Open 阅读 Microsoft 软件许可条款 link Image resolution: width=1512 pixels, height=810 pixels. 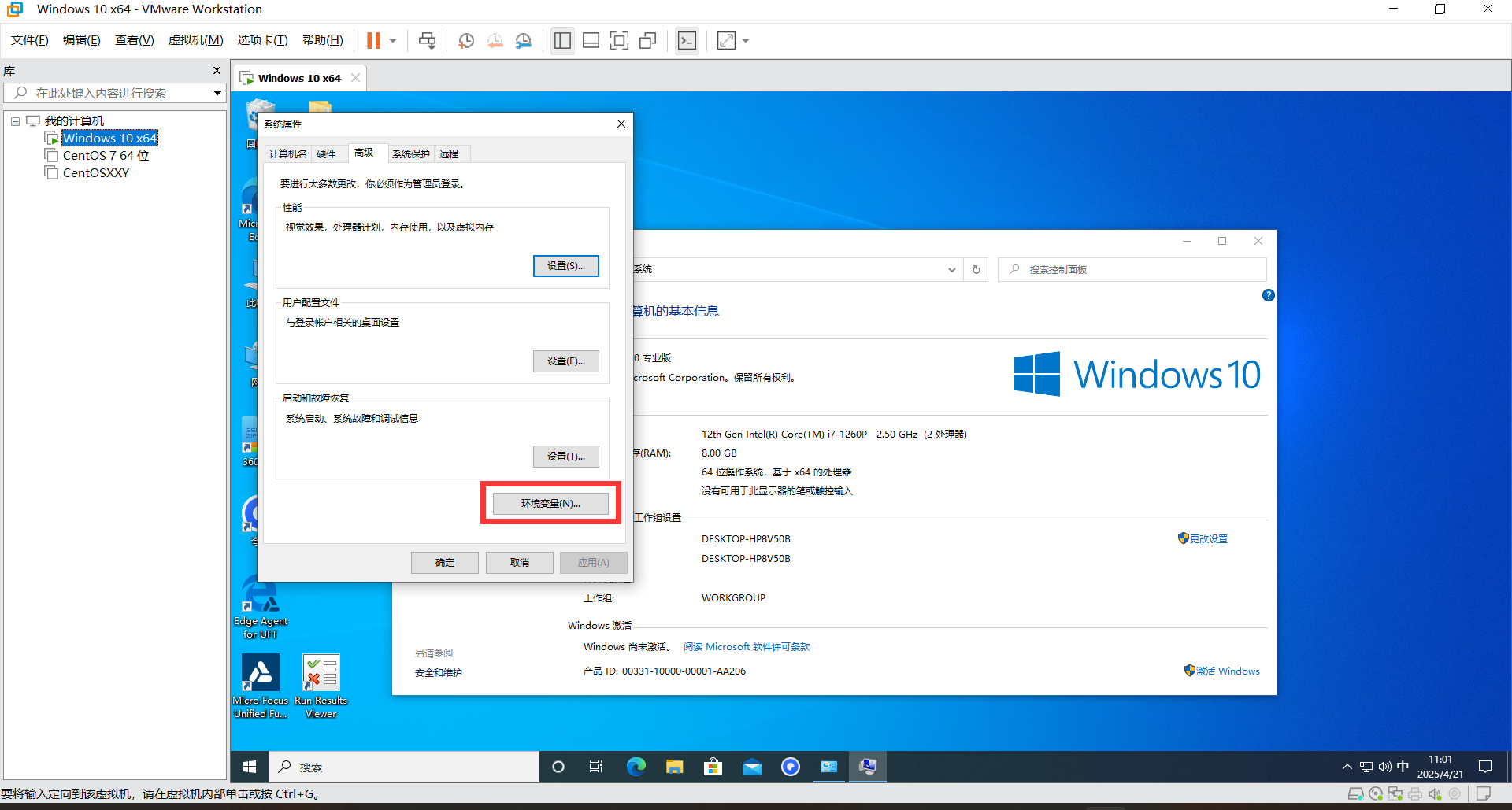coord(747,647)
